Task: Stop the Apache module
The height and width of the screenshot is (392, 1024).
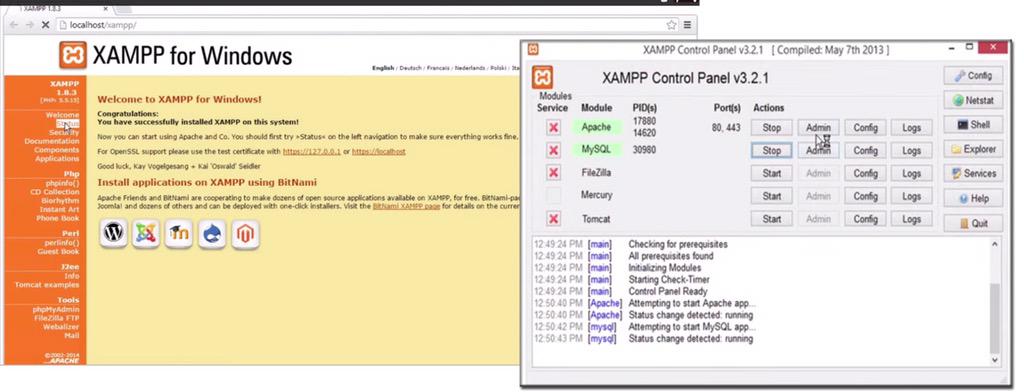Action: (772, 128)
